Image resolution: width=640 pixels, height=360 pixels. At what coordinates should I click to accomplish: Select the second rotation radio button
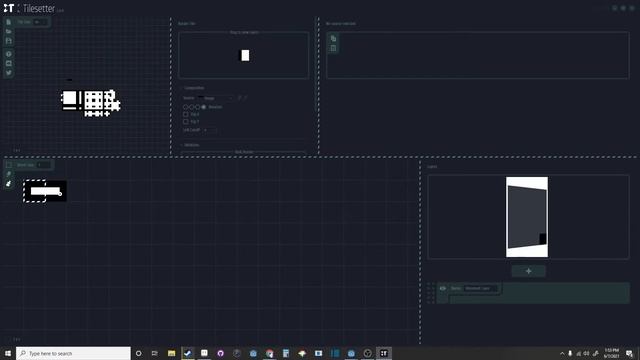point(191,107)
